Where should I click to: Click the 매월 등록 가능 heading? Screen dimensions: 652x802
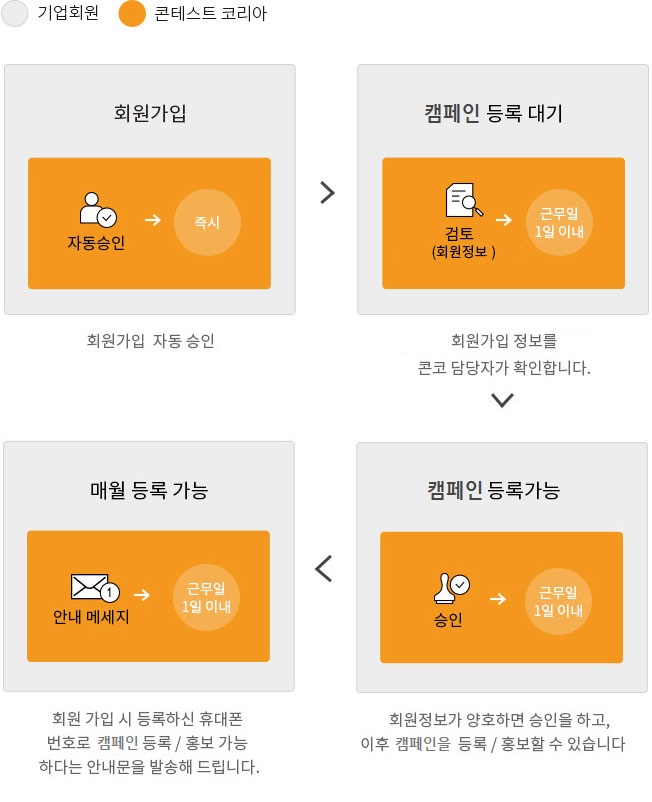pyautogui.click(x=149, y=490)
